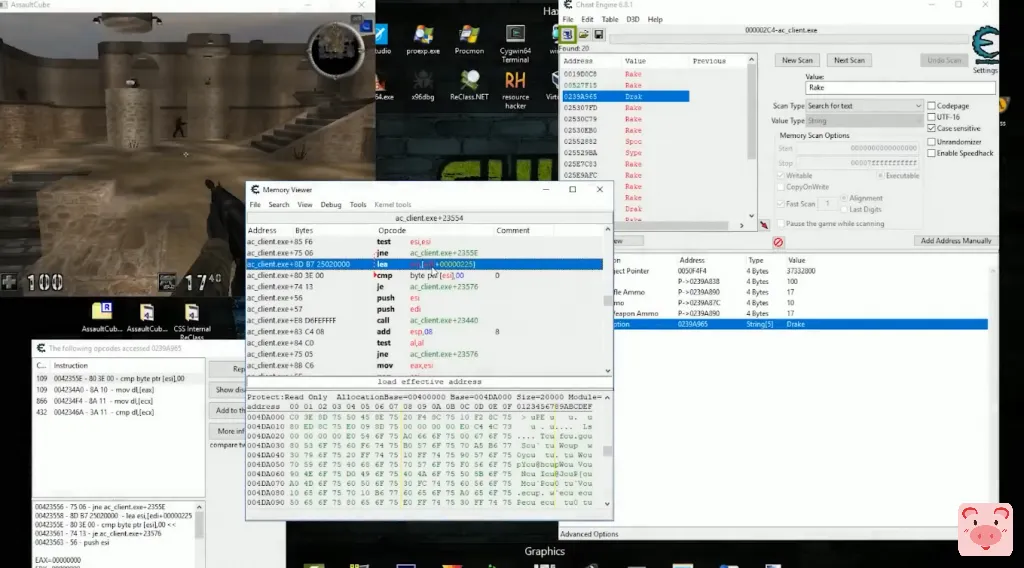Image resolution: width=1024 pixels, height=568 pixels.
Task: Open the D3D menu in Cheat Engine
Action: point(632,20)
